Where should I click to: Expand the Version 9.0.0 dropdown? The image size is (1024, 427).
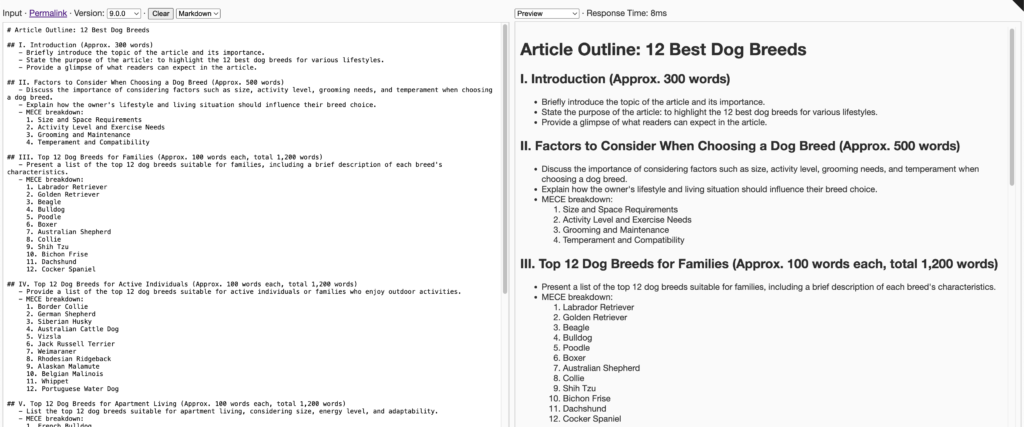pyautogui.click(x=125, y=14)
